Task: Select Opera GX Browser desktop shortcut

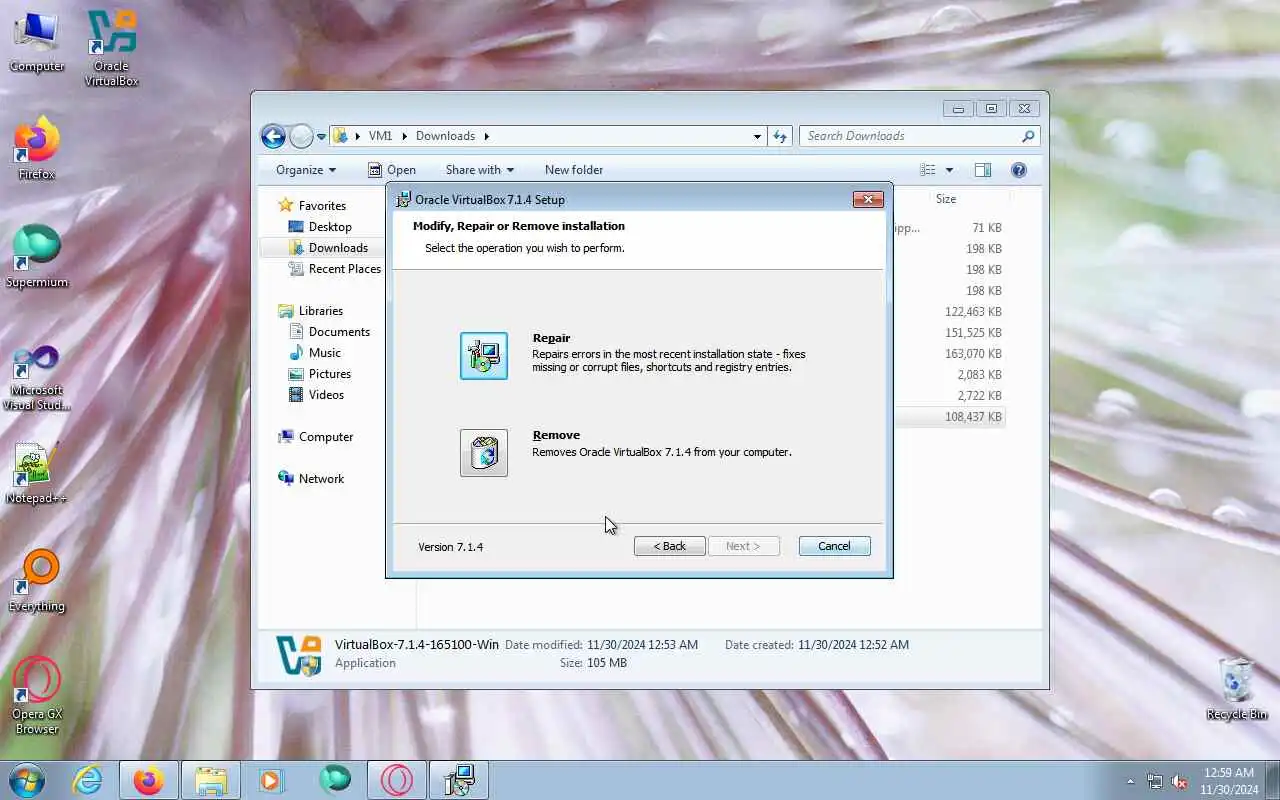Action: pyautogui.click(x=37, y=695)
